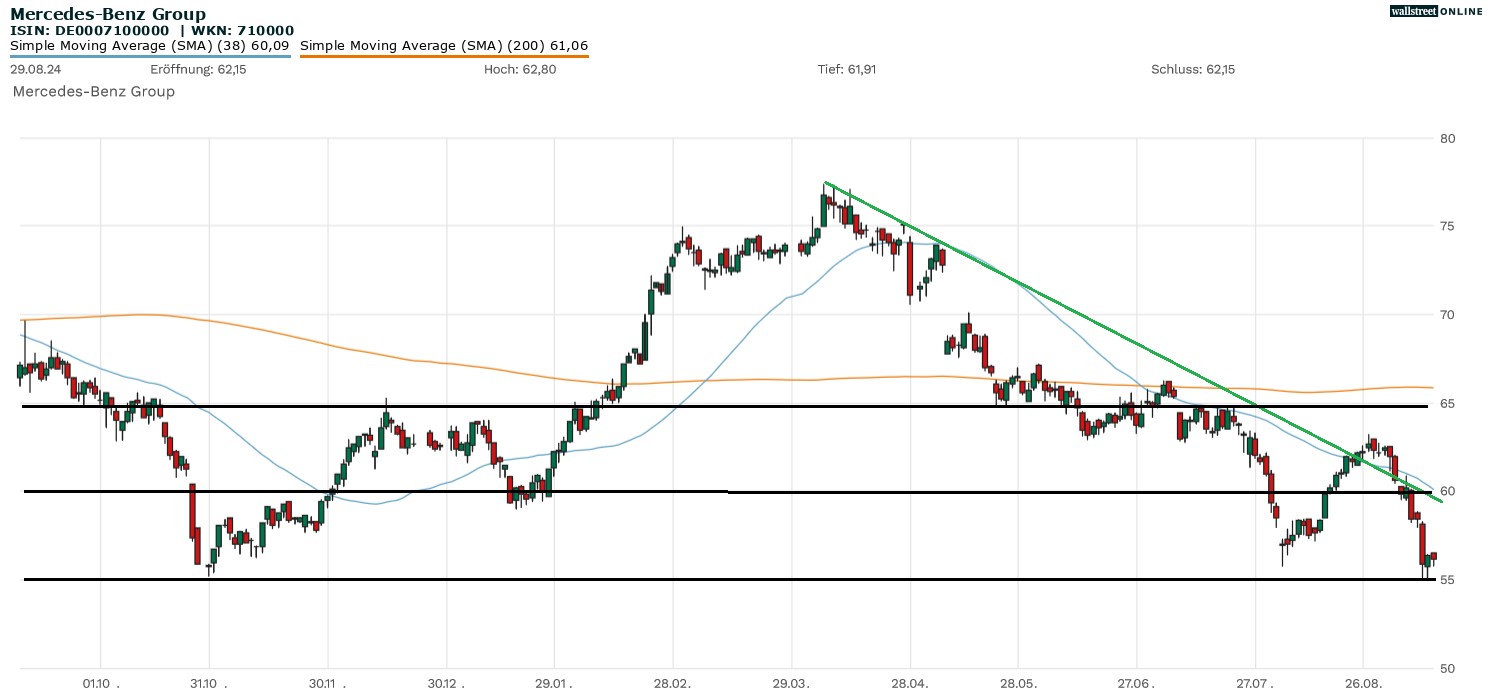Click the 27.07. date axis label
The image size is (1490, 689).
coord(1255,683)
